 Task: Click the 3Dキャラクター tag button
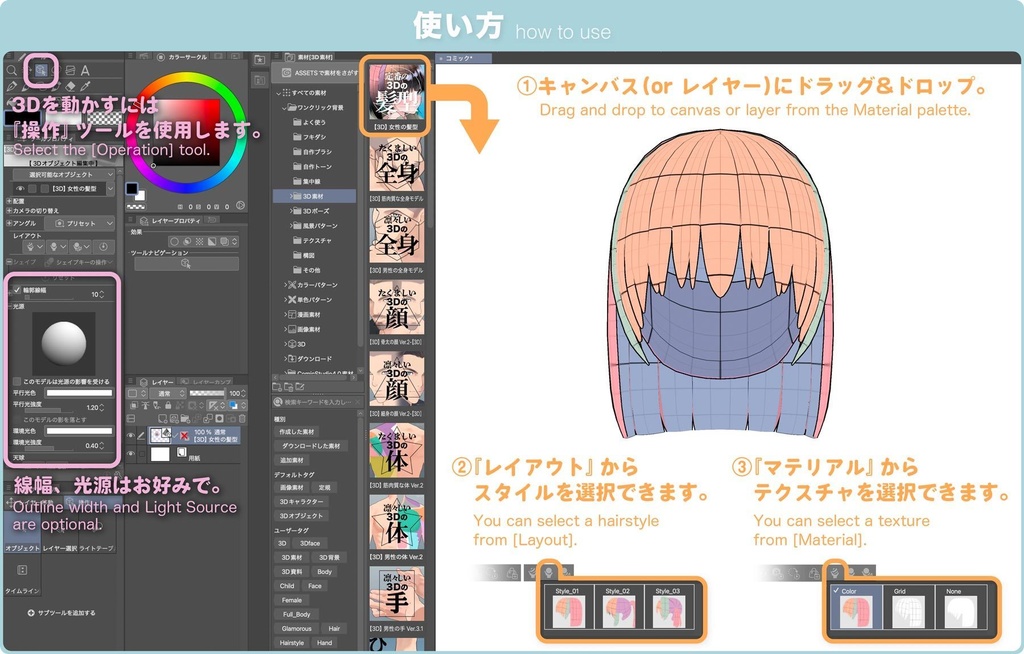point(301,502)
